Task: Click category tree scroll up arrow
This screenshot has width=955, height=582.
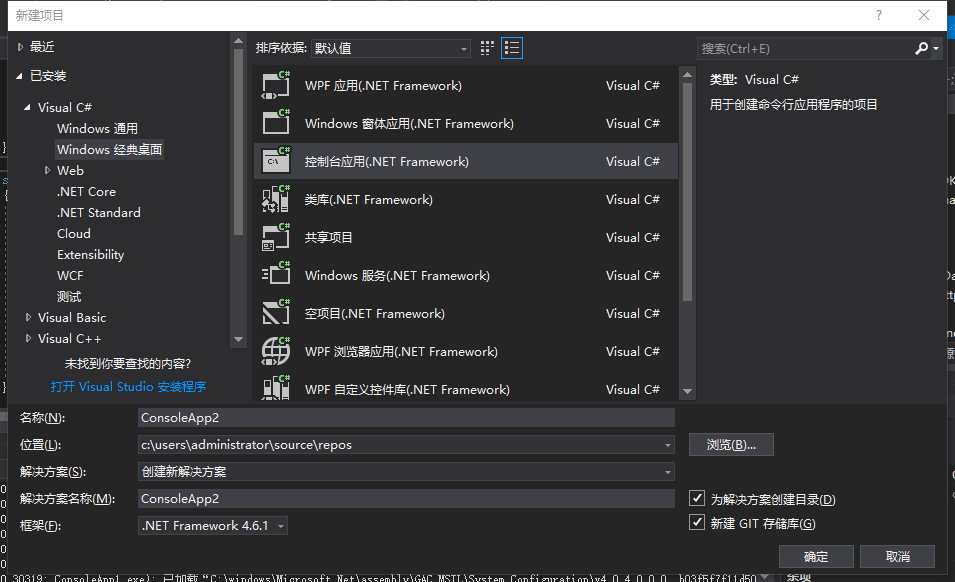Action: [x=238, y=41]
